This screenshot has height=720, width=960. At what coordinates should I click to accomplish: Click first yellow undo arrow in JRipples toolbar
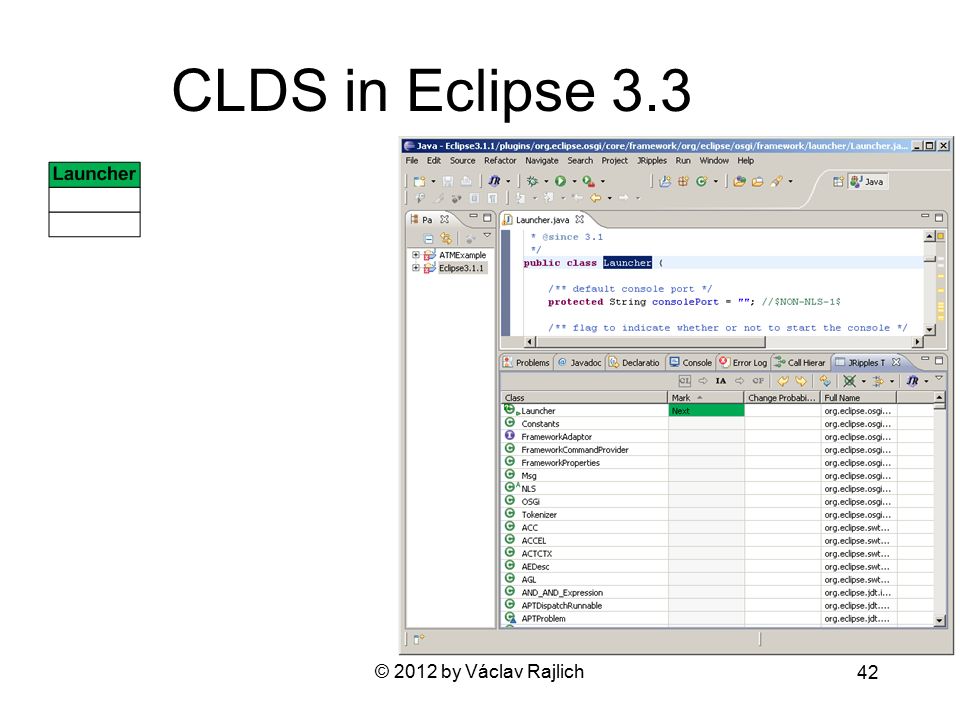tap(783, 381)
